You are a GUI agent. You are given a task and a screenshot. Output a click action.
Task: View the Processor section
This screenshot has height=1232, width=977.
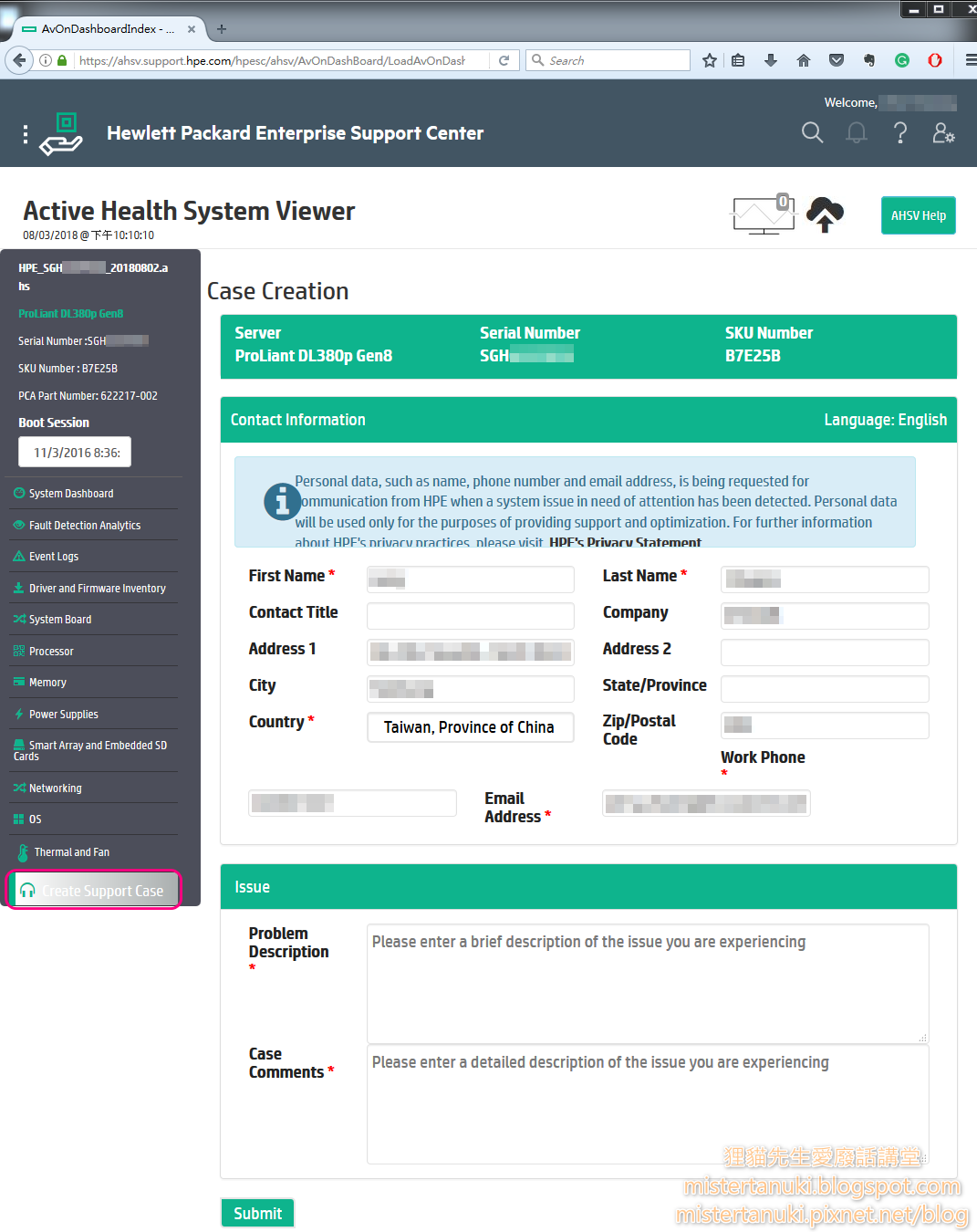click(51, 651)
